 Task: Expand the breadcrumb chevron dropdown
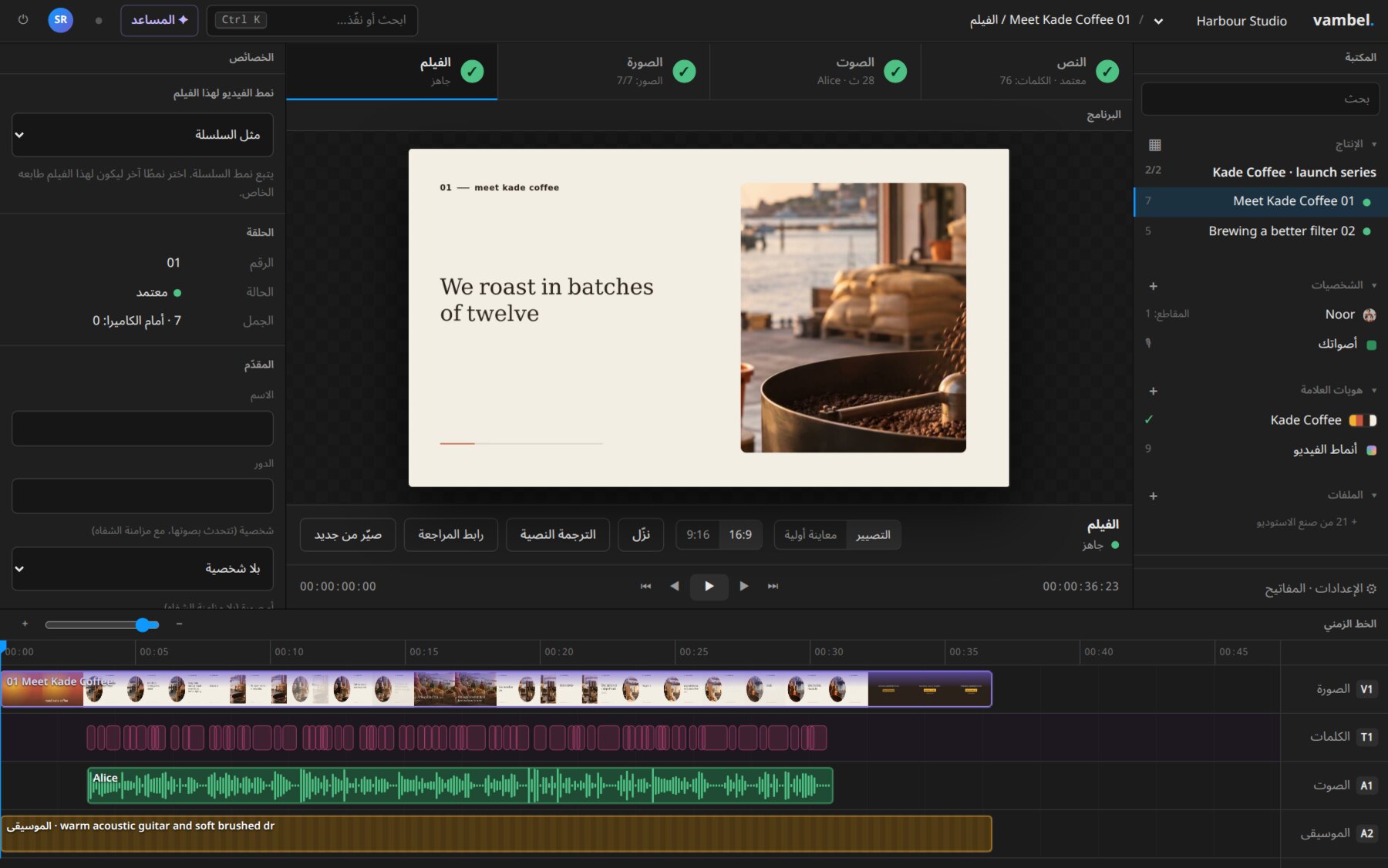(1158, 21)
